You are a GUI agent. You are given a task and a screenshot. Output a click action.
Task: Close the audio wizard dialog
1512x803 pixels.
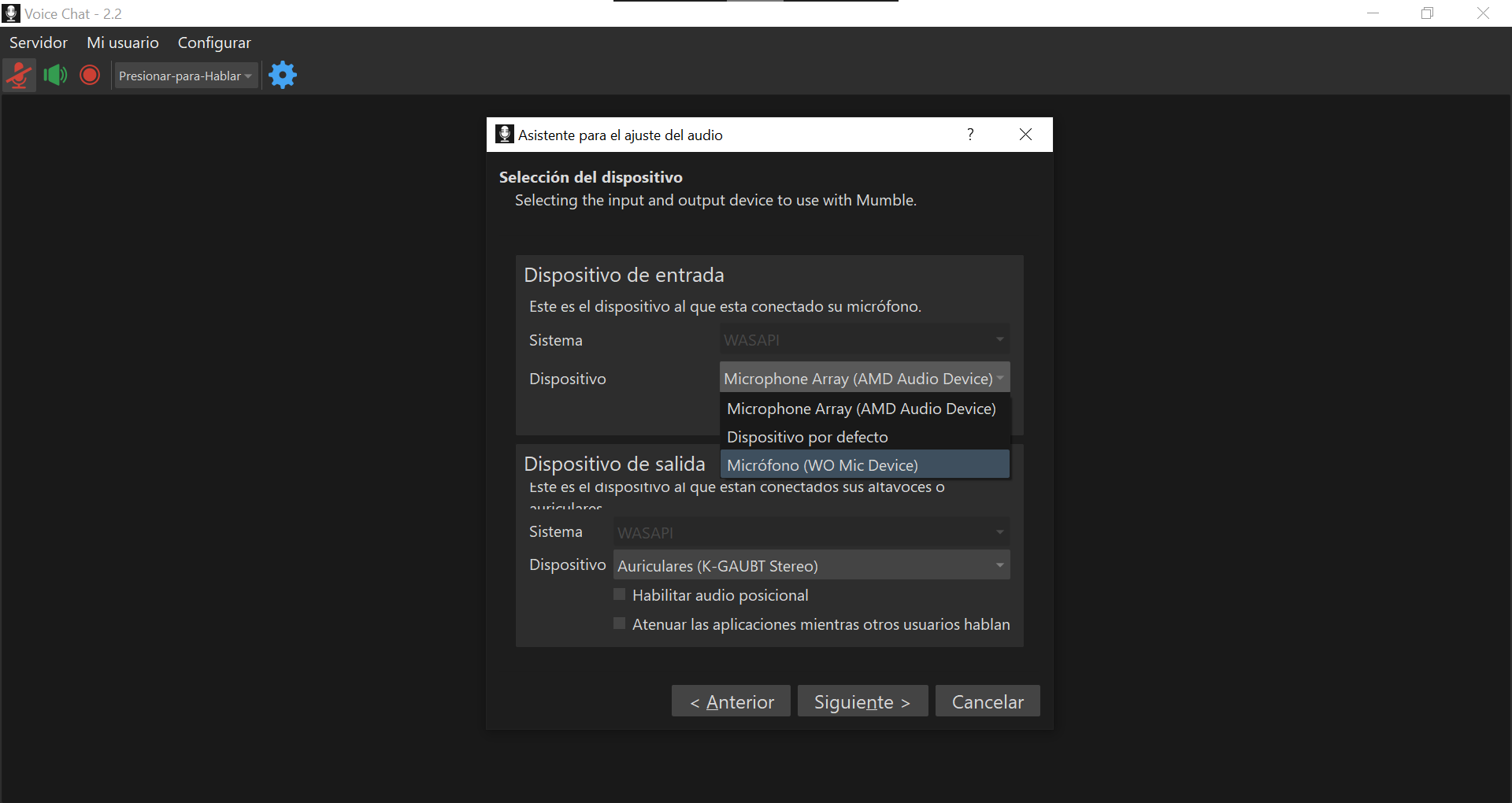1025,135
